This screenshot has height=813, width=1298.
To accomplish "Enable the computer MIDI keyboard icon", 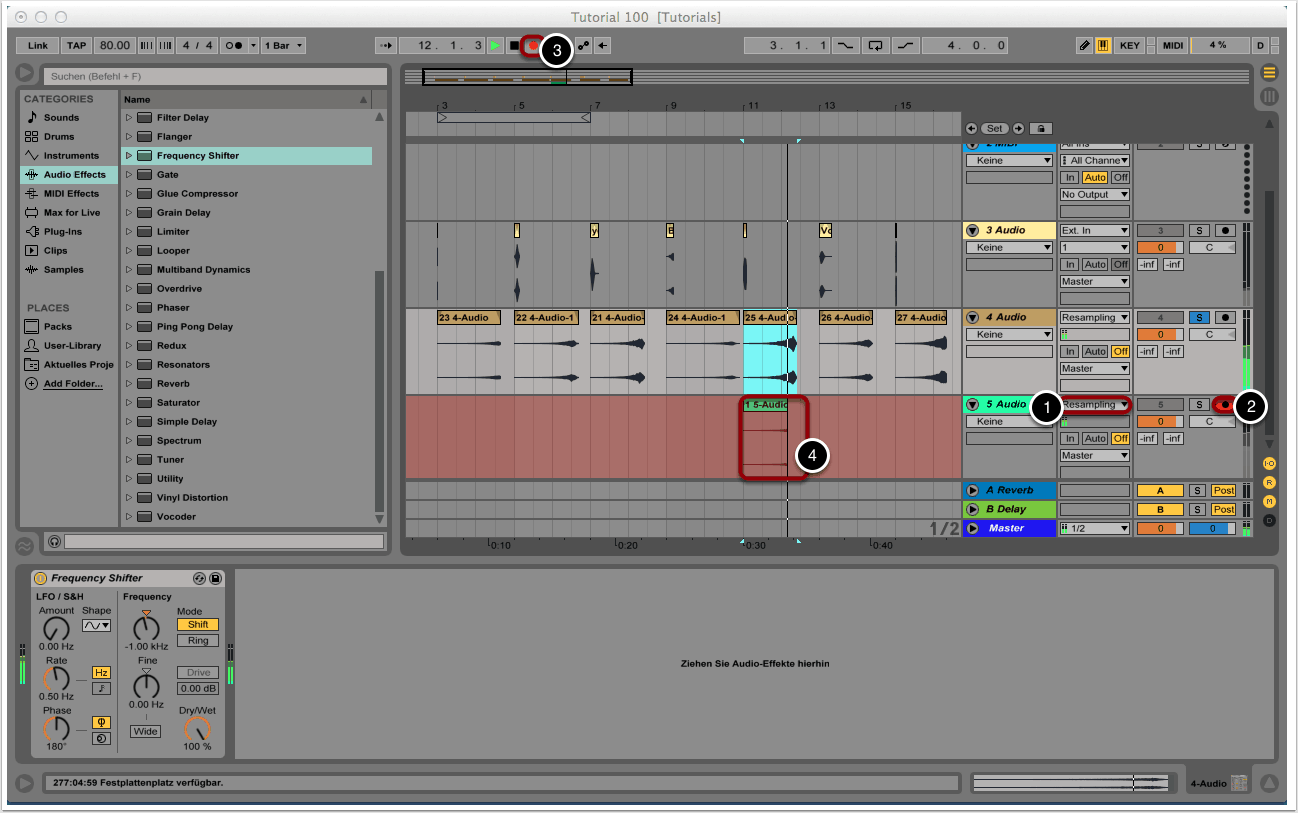I will pyautogui.click(x=1103, y=46).
